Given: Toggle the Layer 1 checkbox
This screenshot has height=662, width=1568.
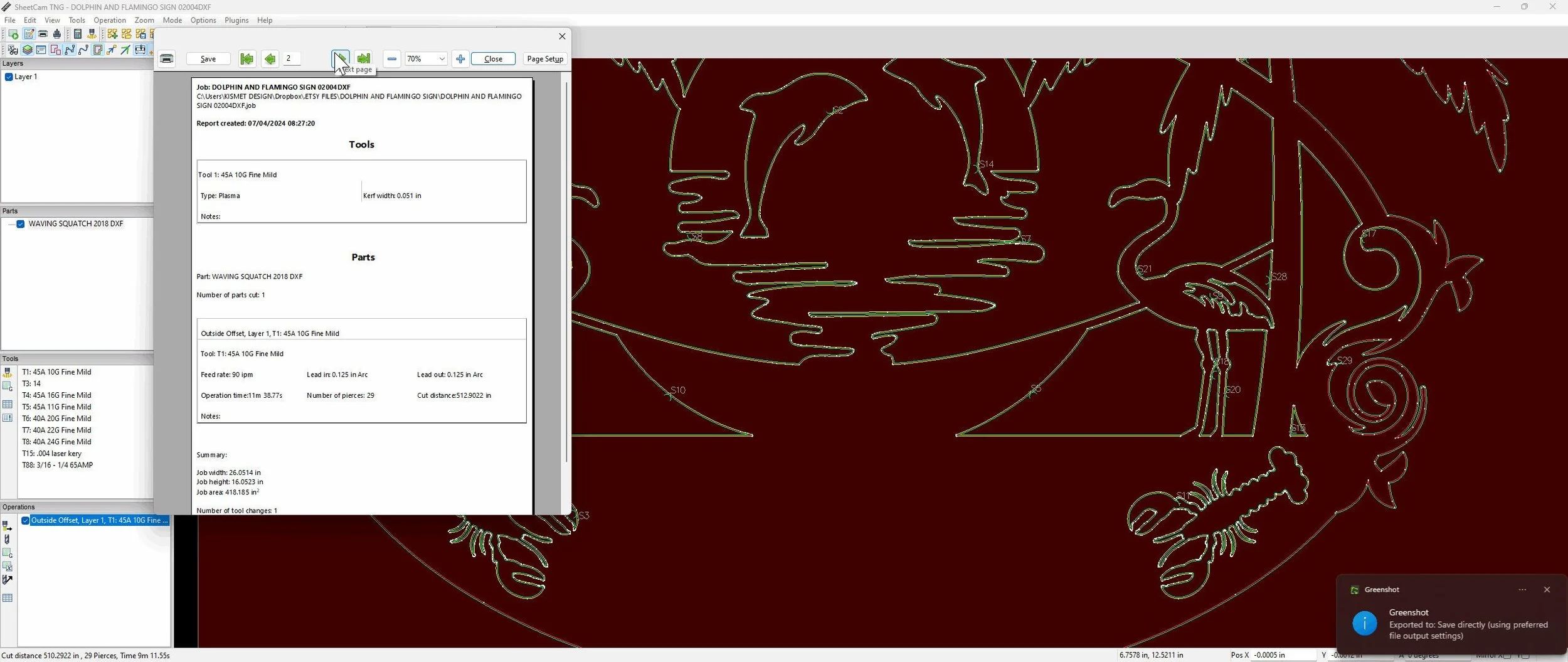Looking at the screenshot, I should [9, 77].
